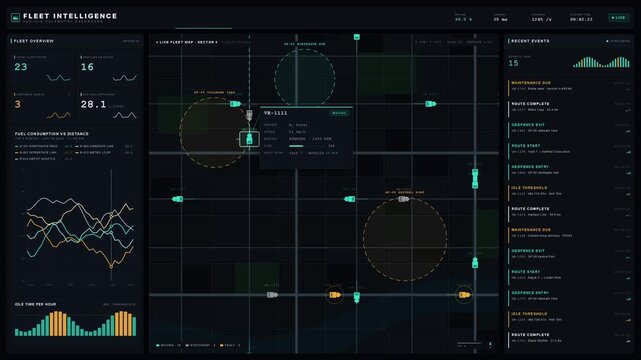The width and height of the screenshot is (641, 360).
Task: Click the Fuel Consumption vs Distance heading
Action: (x=52, y=134)
